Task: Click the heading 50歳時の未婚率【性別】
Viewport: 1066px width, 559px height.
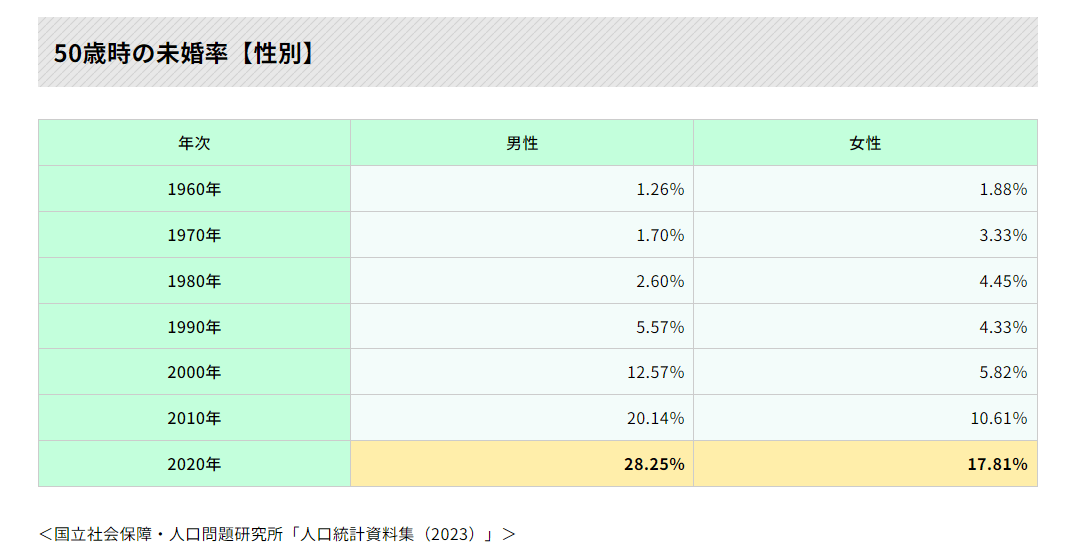Action: 185,53
